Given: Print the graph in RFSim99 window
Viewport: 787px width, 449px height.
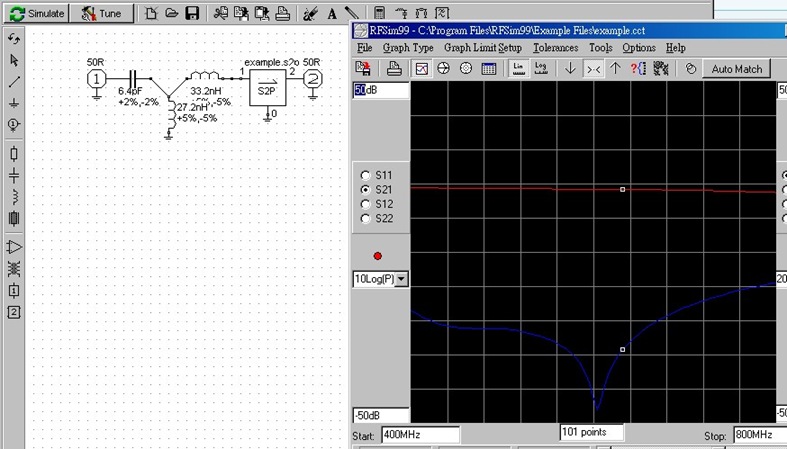Looking at the screenshot, I should click(394, 68).
